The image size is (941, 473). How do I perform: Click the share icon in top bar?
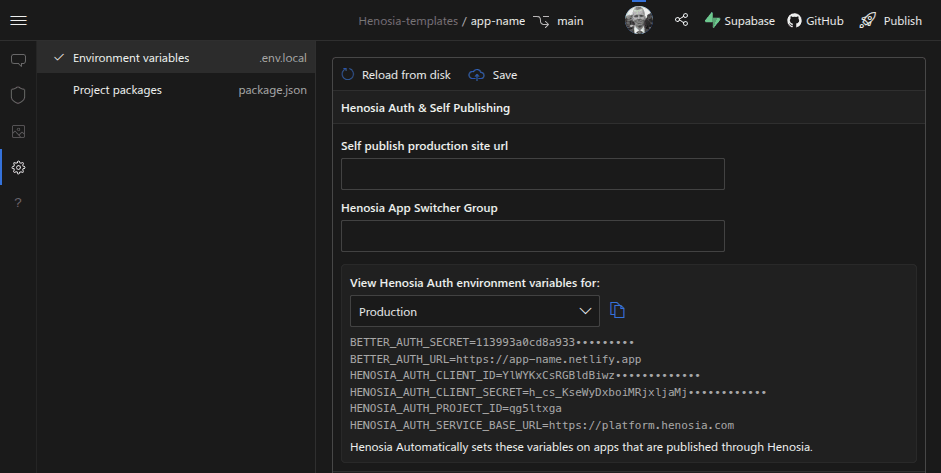681,20
